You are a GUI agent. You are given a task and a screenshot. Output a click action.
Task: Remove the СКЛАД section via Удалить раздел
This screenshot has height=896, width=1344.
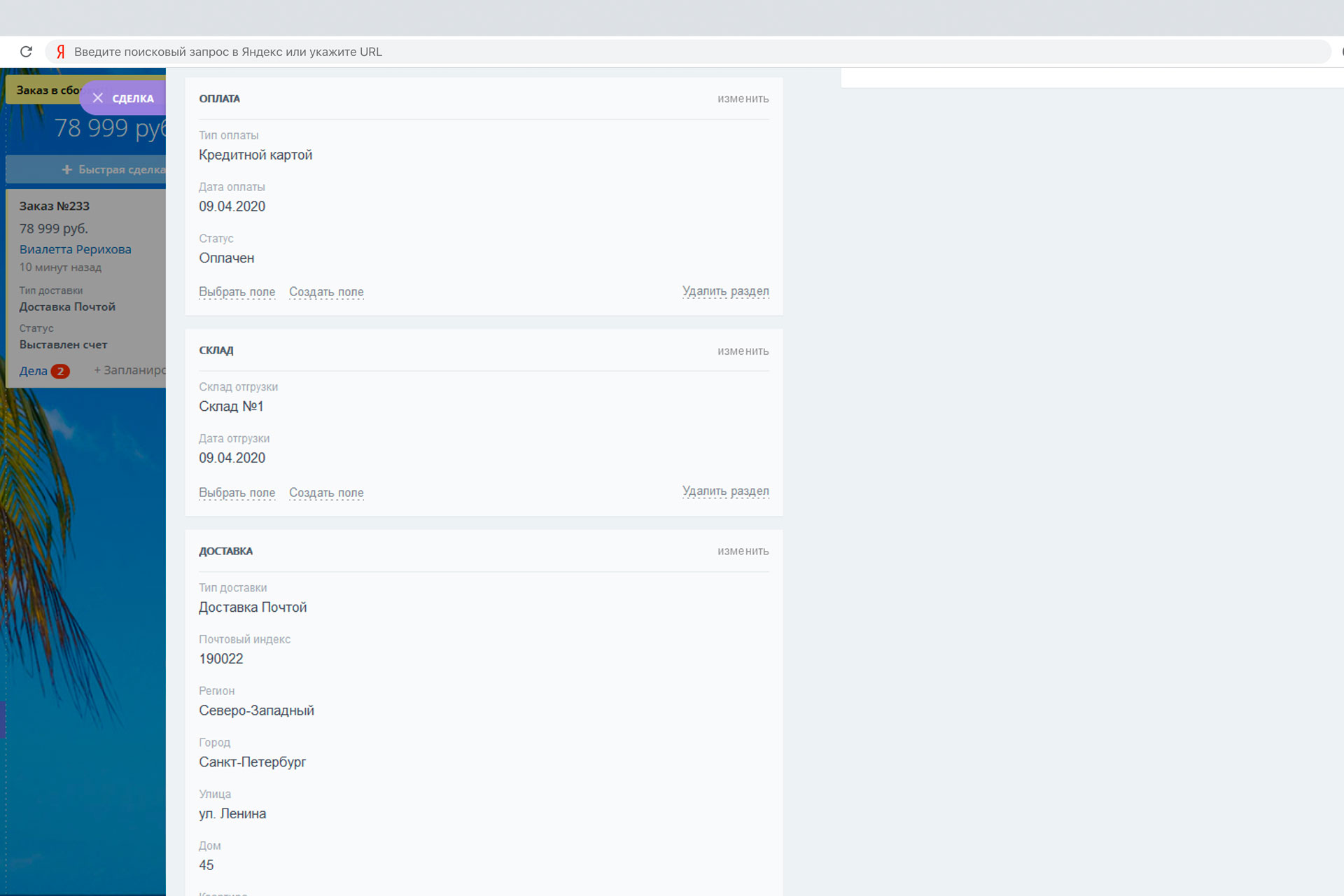tap(725, 491)
